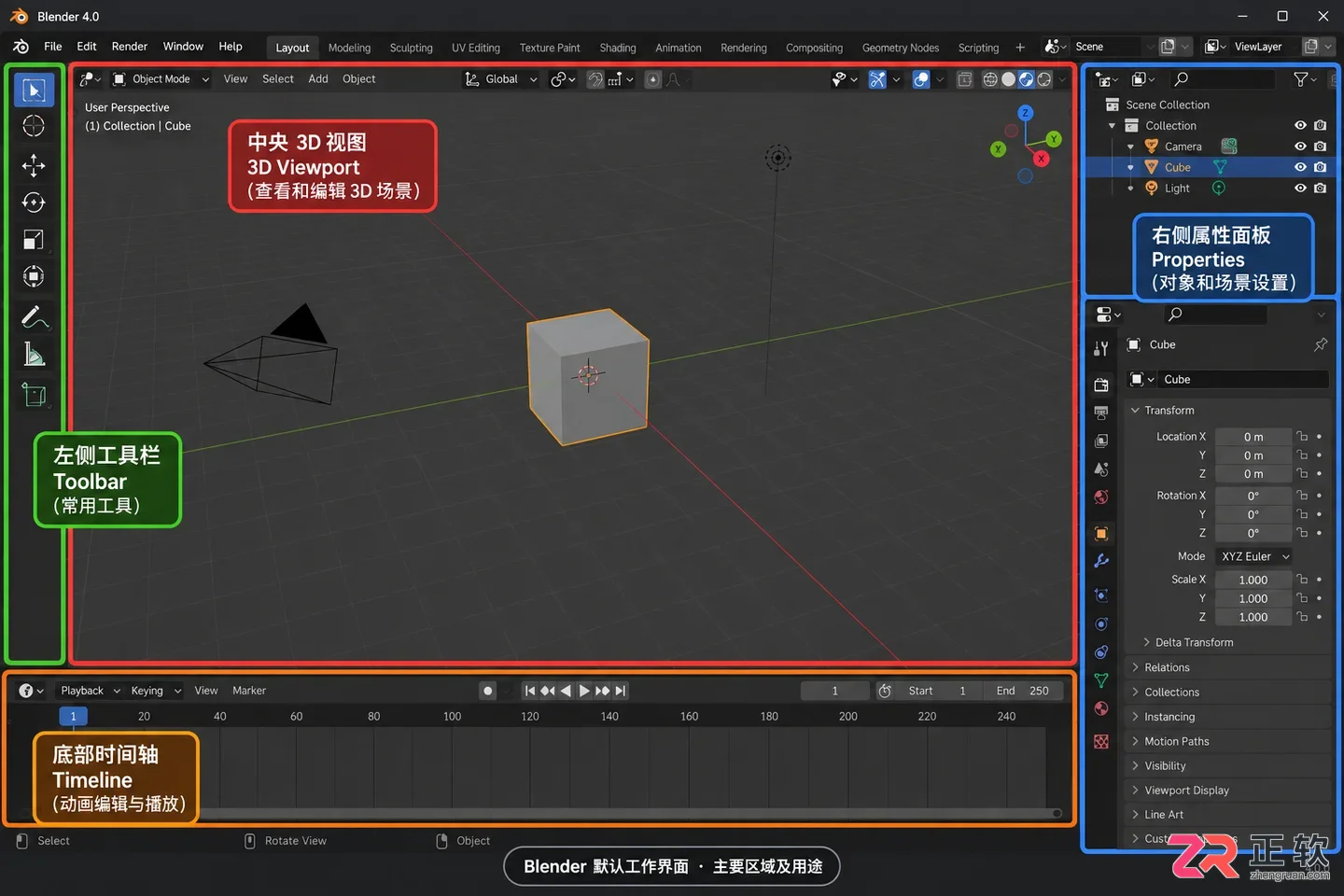Screen dimensions: 1344x896
Task: Switch to the Modeling workspace tab
Action: pyautogui.click(x=349, y=48)
